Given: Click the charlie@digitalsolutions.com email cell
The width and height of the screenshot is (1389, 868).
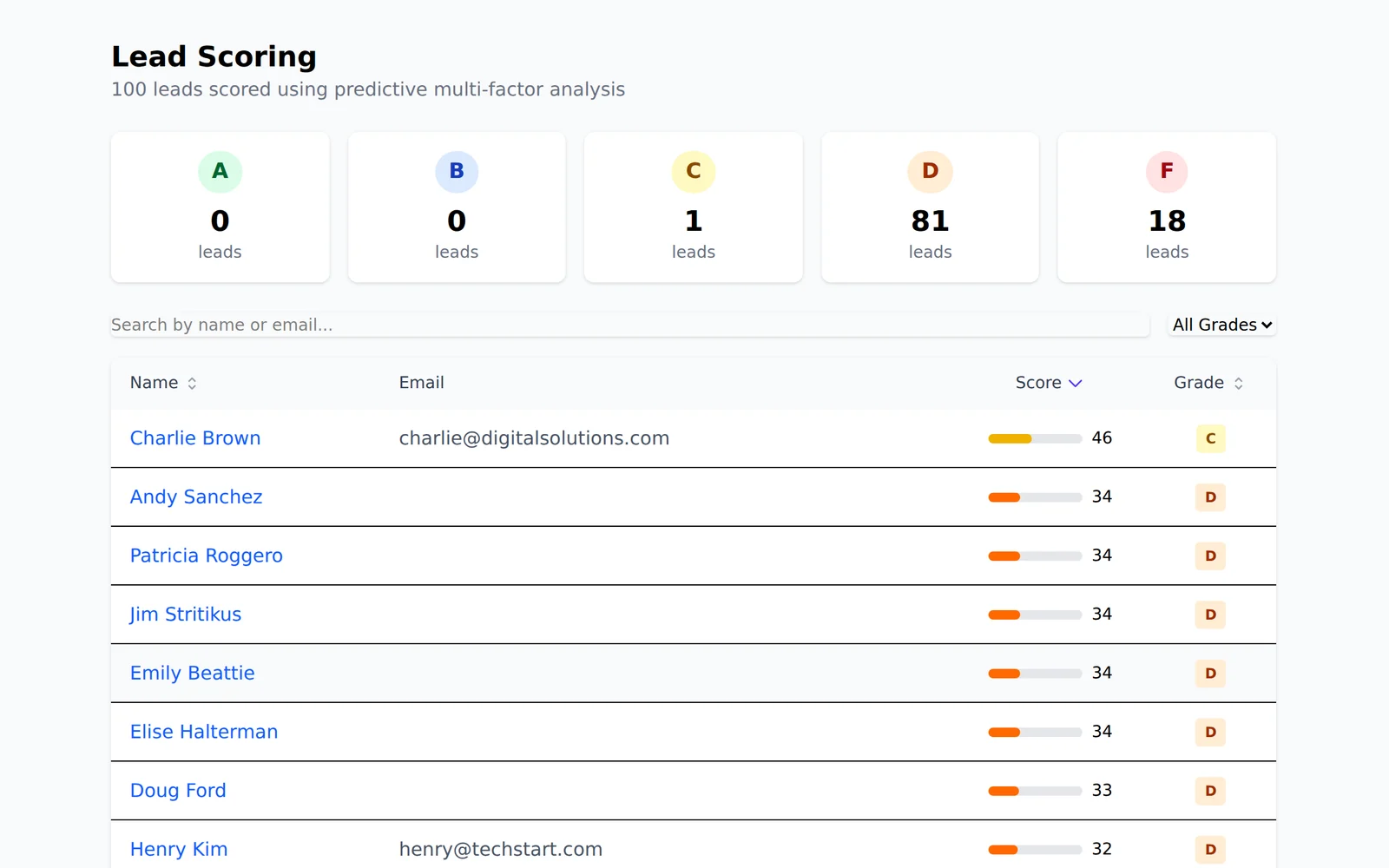Looking at the screenshot, I should pyautogui.click(x=534, y=438).
